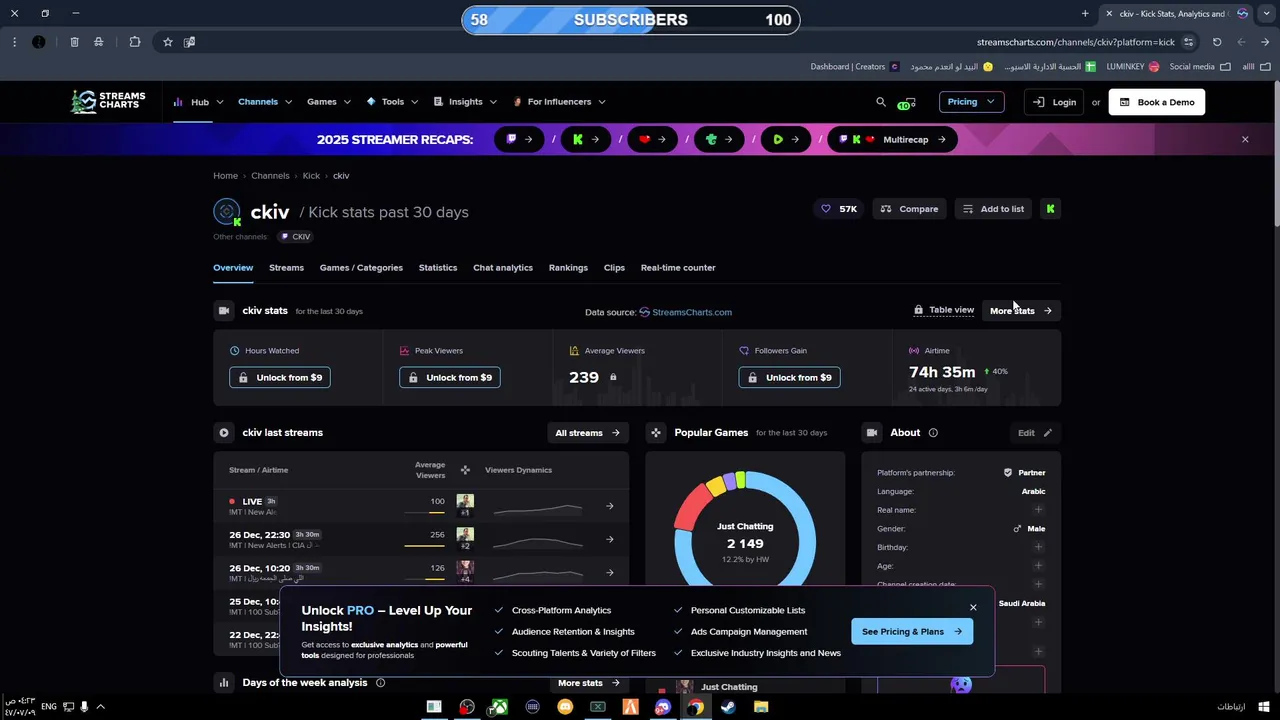This screenshot has height=720, width=1280.
Task: Click the lock icon next to 239
Action: tap(613, 377)
